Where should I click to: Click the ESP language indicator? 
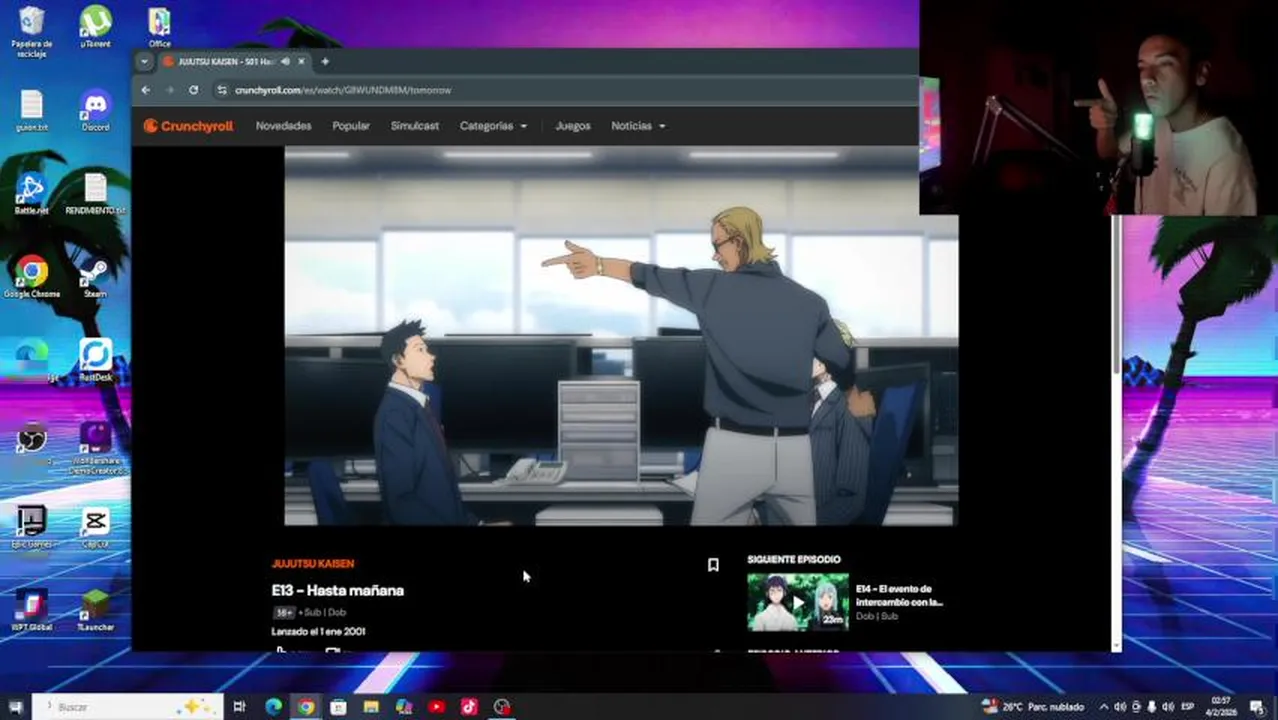pos(1188,707)
